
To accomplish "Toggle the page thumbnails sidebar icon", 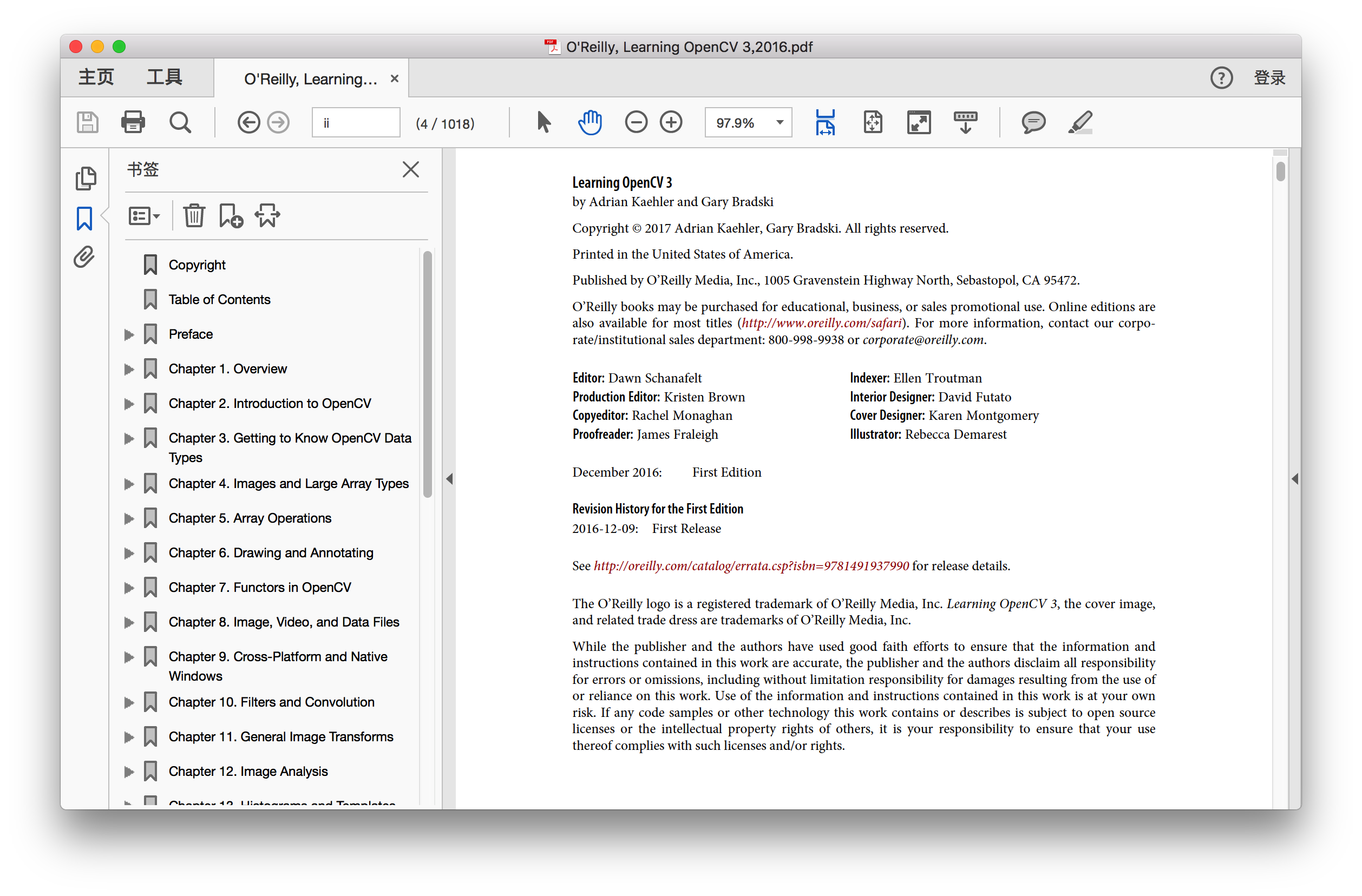I will [x=86, y=179].
